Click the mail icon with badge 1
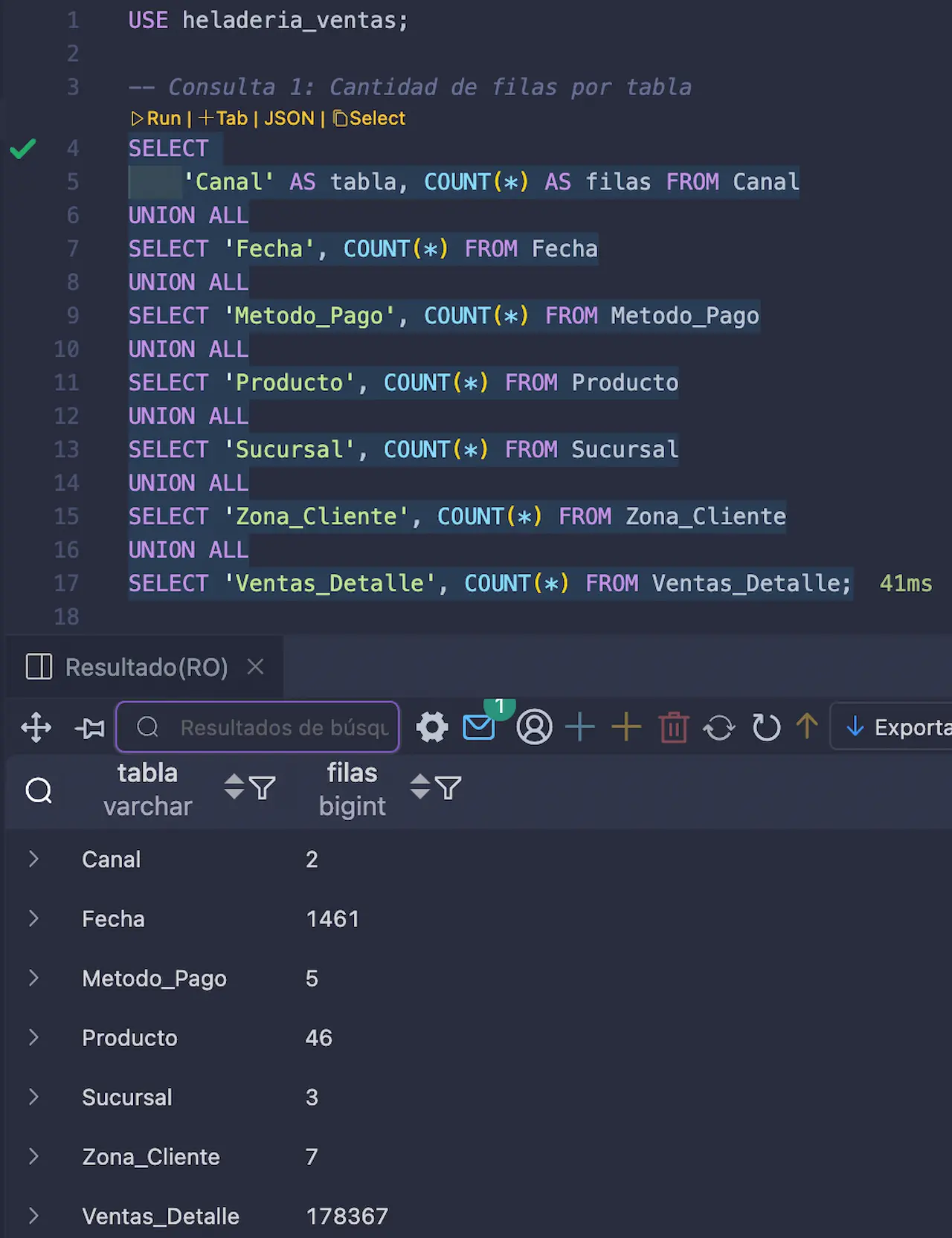The image size is (952, 1238). coord(480,726)
